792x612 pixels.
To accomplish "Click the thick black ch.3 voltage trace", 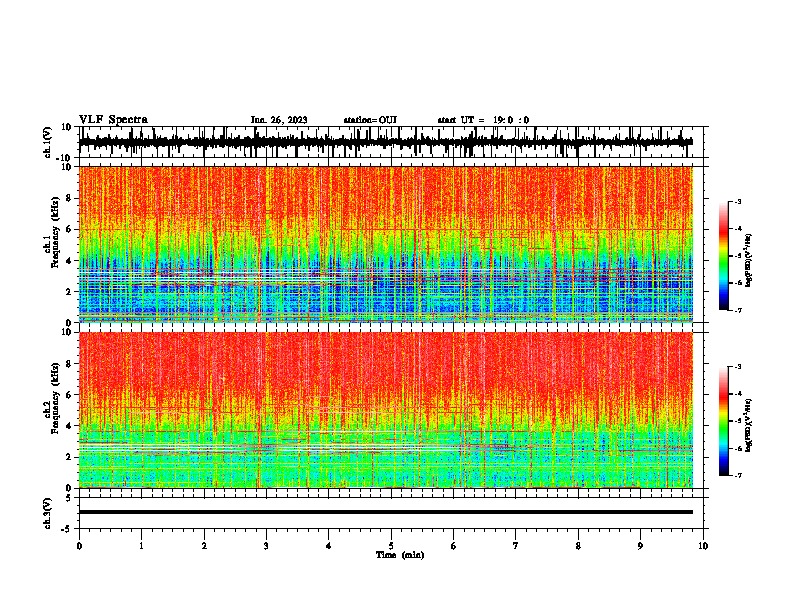I will click(x=386, y=512).
